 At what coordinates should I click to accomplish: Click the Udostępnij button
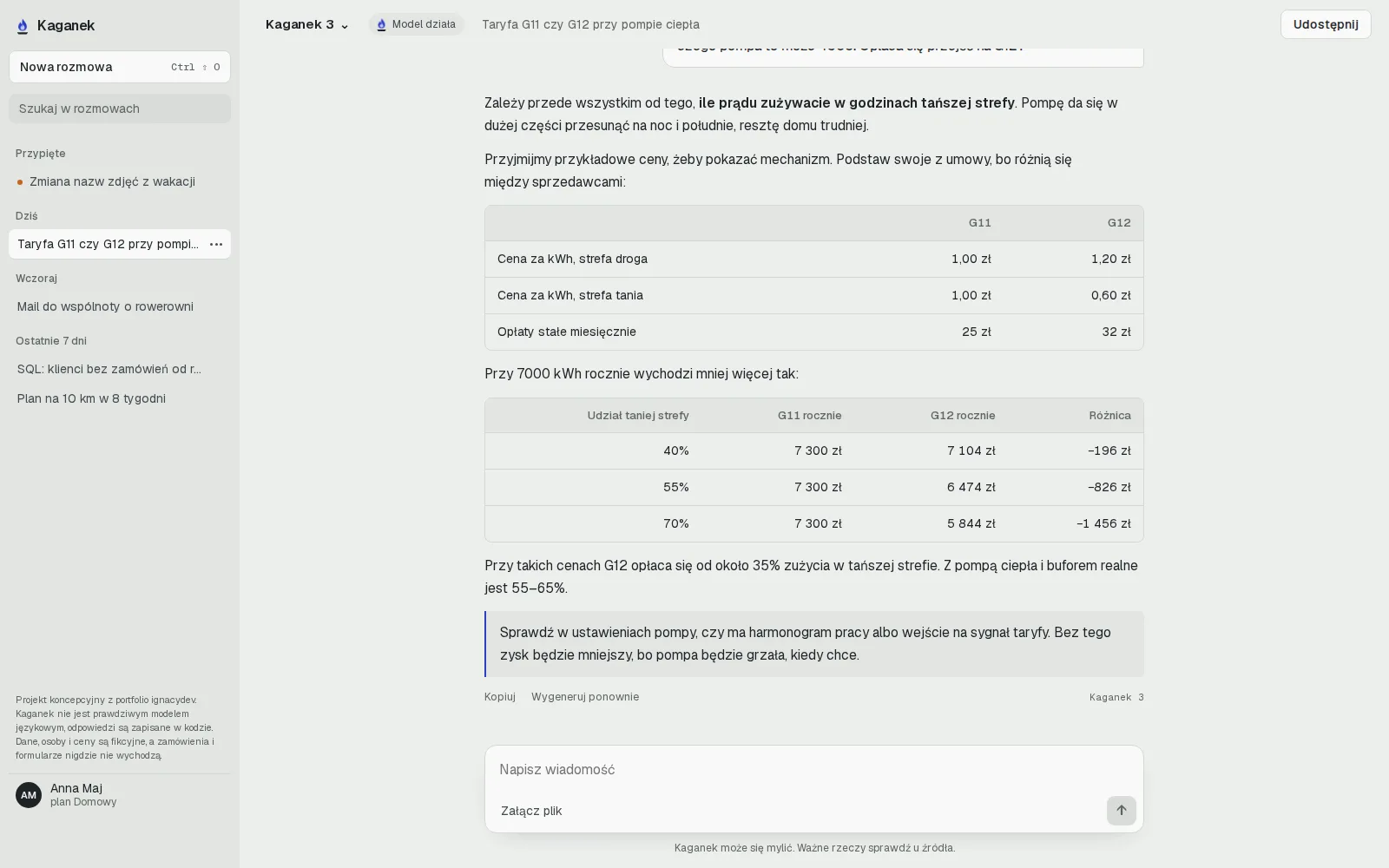tap(1326, 24)
